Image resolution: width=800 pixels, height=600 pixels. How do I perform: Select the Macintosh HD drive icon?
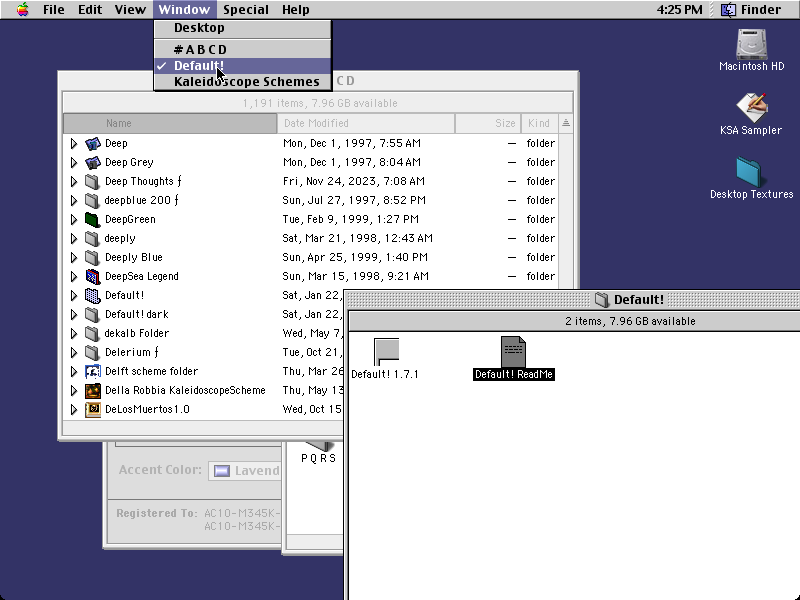tap(751, 44)
